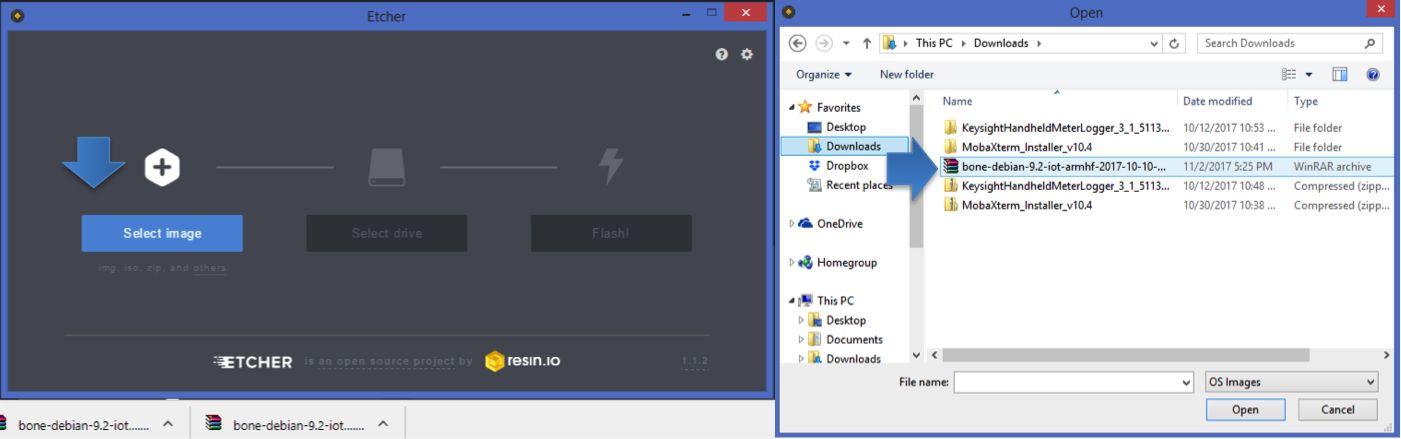Click the Etcher help question mark icon
This screenshot has height=439, width=1401.
pos(721,55)
